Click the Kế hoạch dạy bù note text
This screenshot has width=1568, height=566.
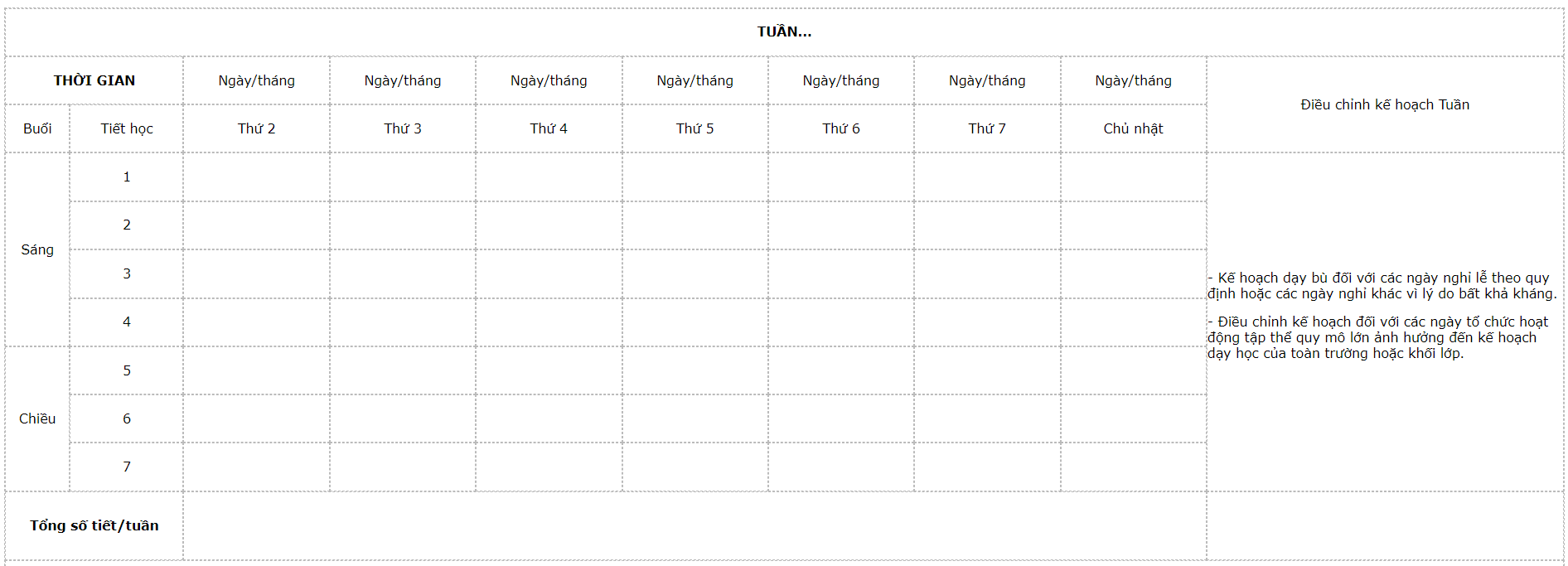(x=1382, y=286)
